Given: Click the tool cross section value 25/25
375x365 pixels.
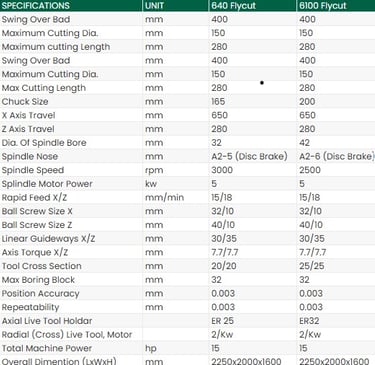Looking at the screenshot, I should (312, 266).
